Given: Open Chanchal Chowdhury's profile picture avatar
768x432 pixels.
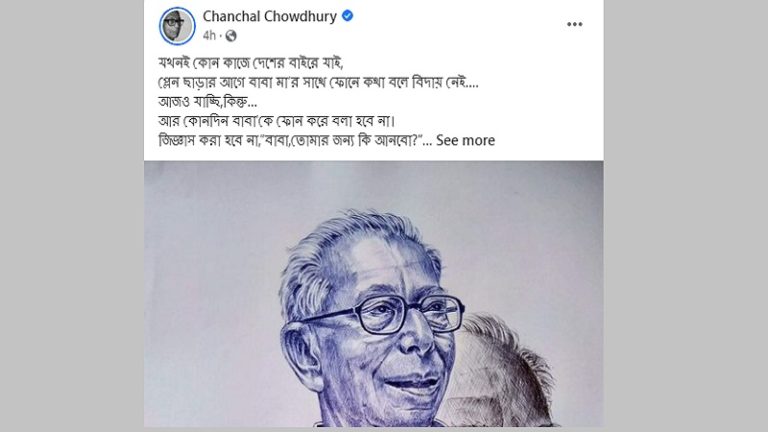Looking at the screenshot, I should (x=177, y=26).
